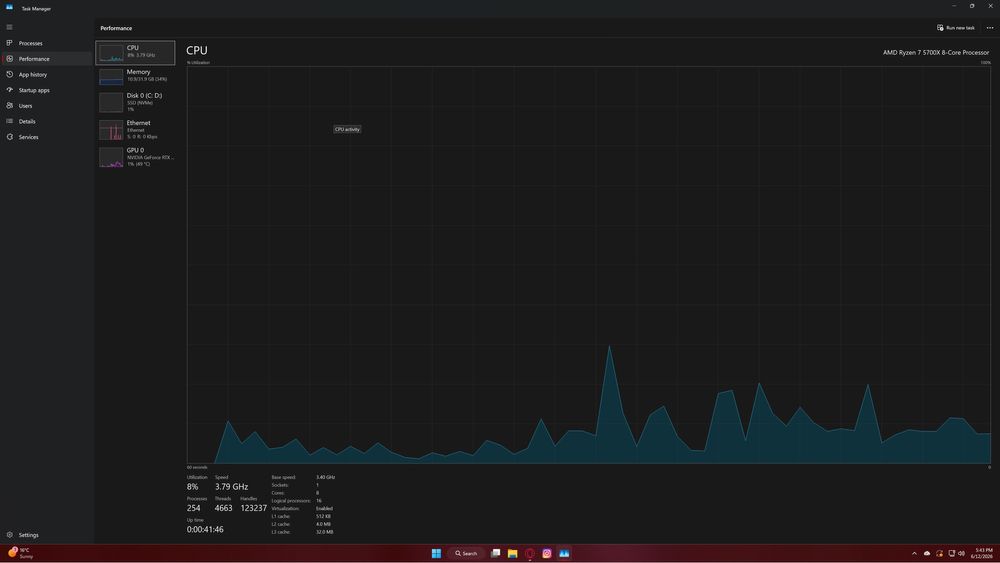Open Task View from the taskbar
1000x563 pixels.
(x=496, y=553)
